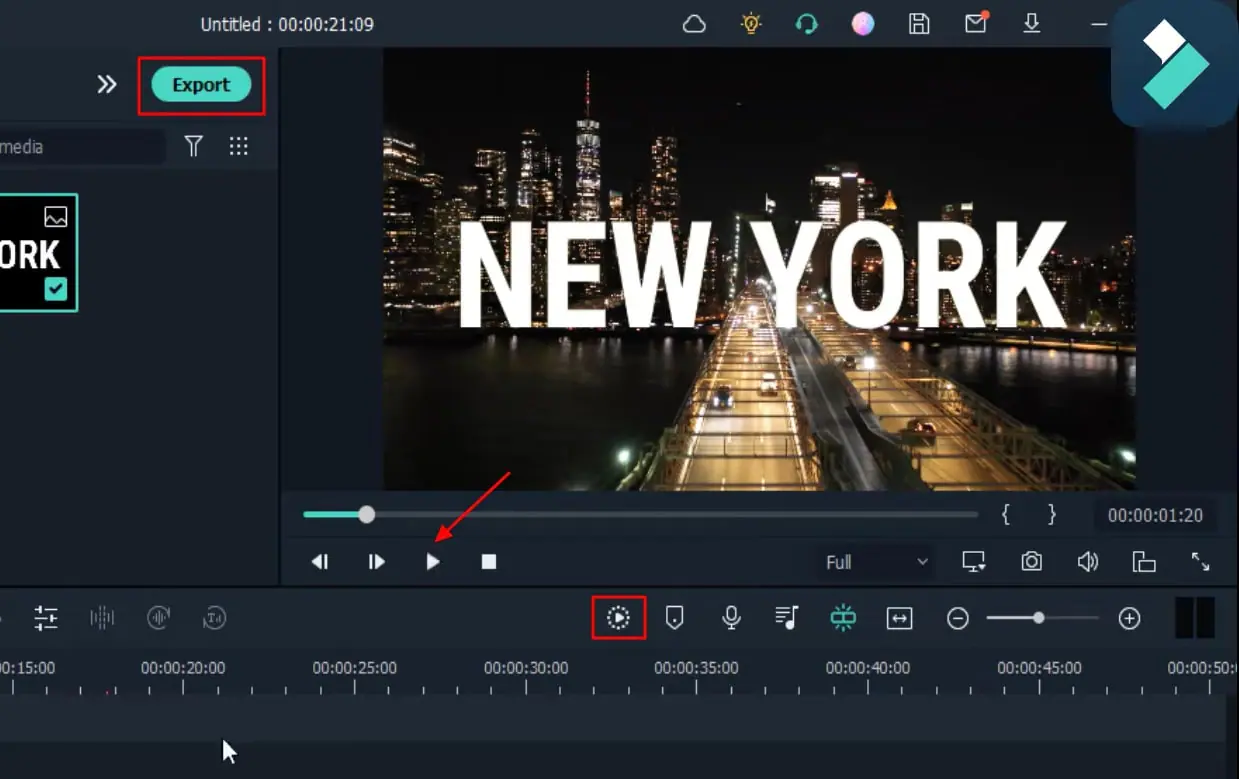Open headset support icon
The height and width of the screenshot is (779, 1239).
[x=807, y=24]
